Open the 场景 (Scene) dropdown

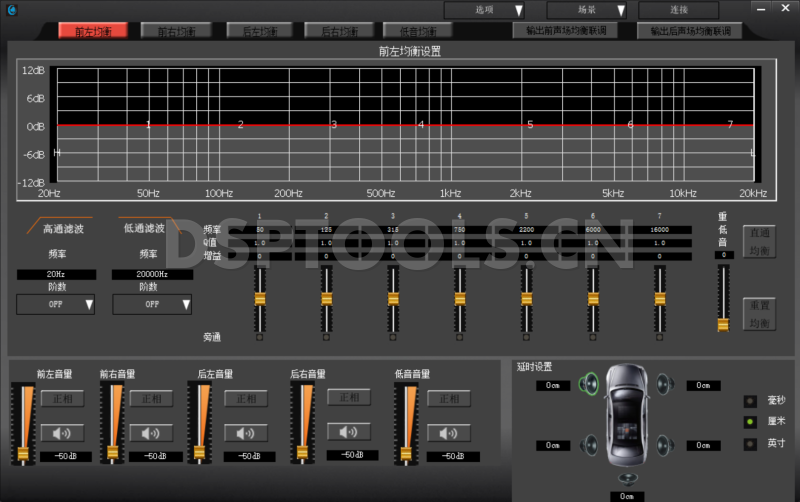click(587, 10)
